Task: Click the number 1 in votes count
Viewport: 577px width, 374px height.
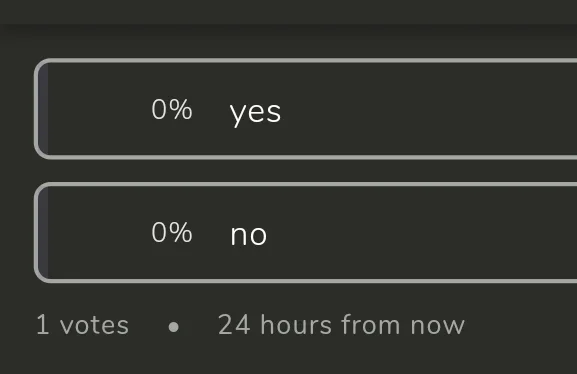Action: (x=43, y=325)
